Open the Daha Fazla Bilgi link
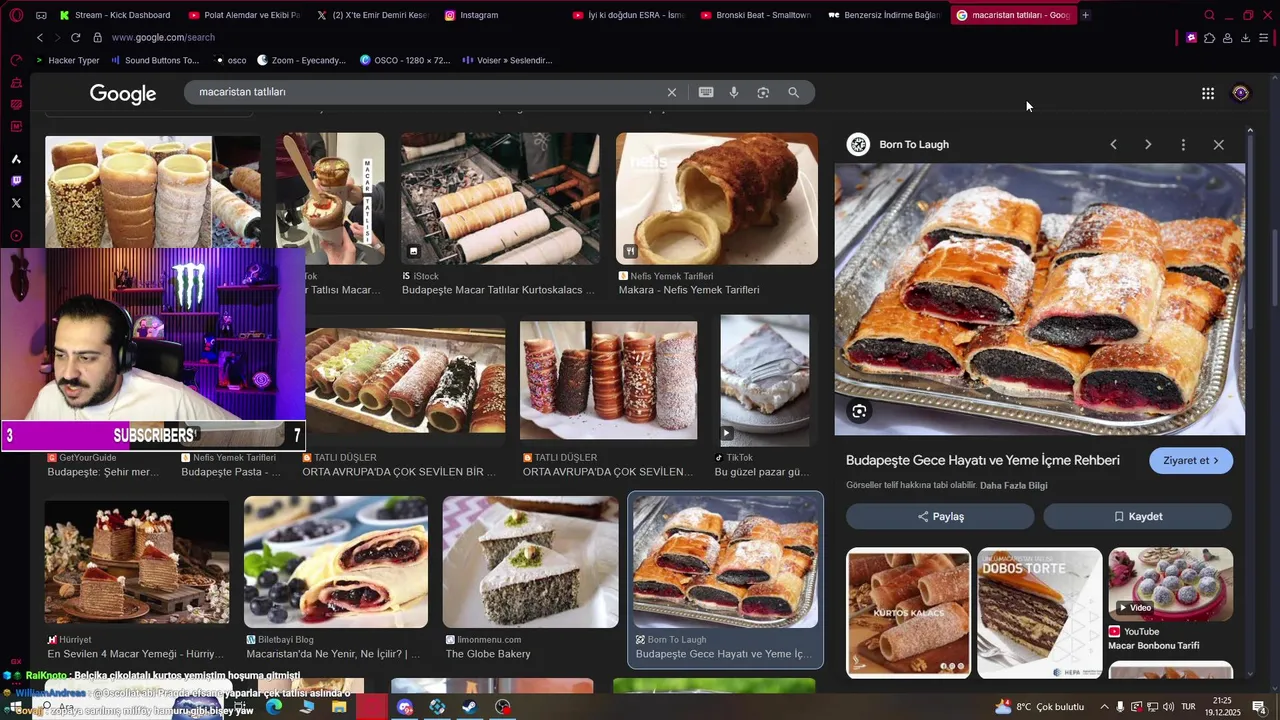This screenshot has height=720, width=1280. click(1013, 485)
